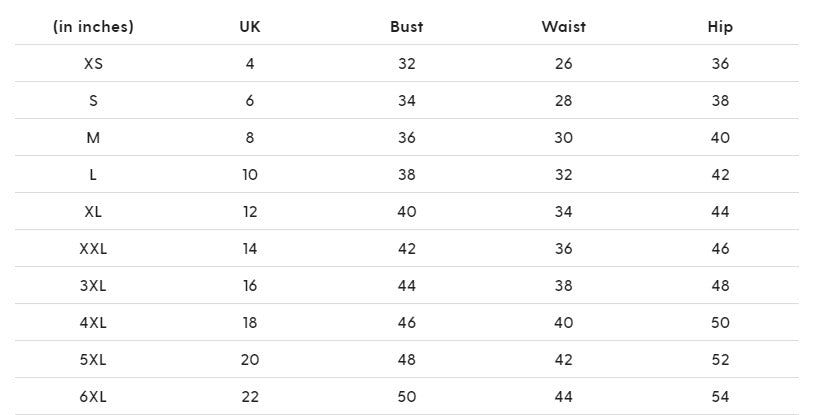Click the 6XL size row label

93,397
